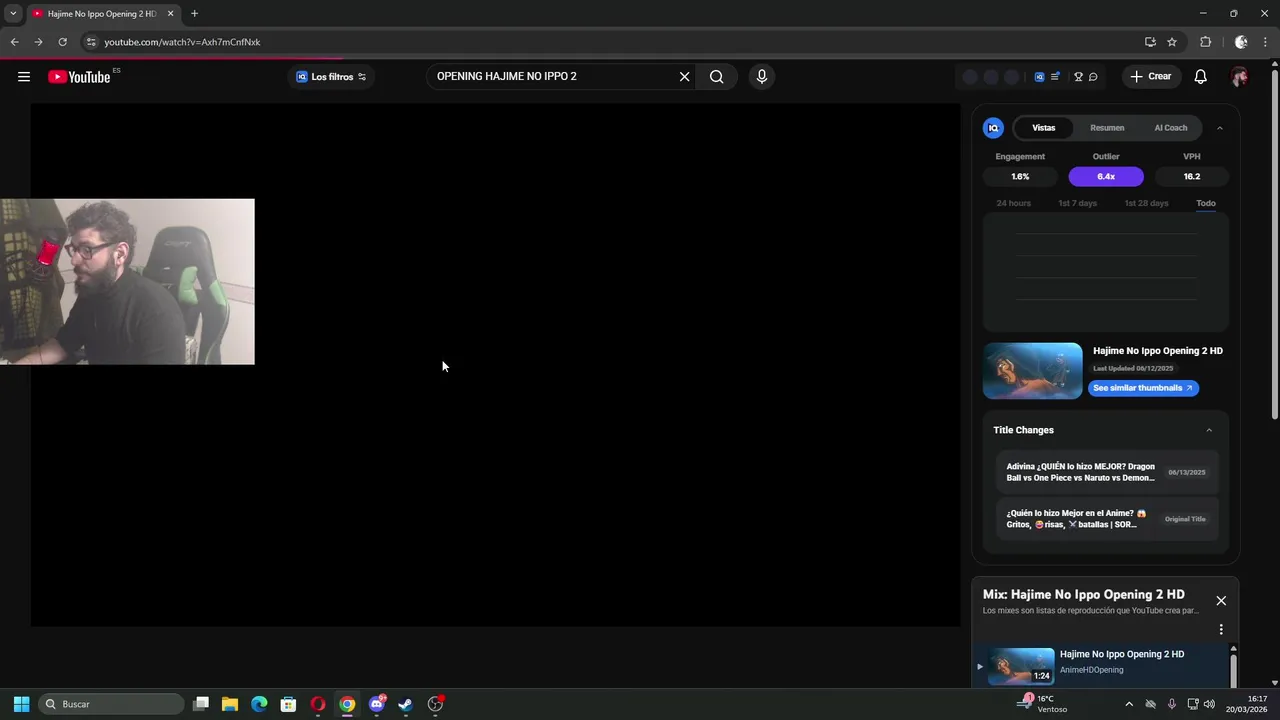Go to the YouTube home logo
This screenshot has height=720, width=1280.
pyautogui.click(x=79, y=77)
